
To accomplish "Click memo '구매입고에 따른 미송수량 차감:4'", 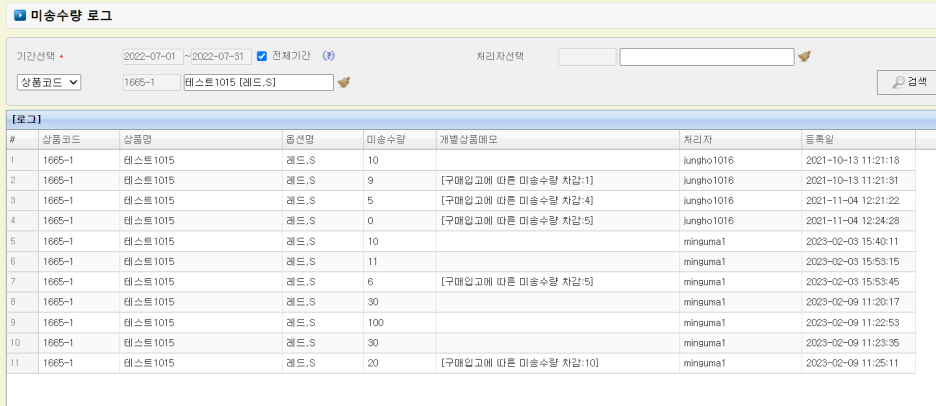I will pyautogui.click(x=517, y=201).
